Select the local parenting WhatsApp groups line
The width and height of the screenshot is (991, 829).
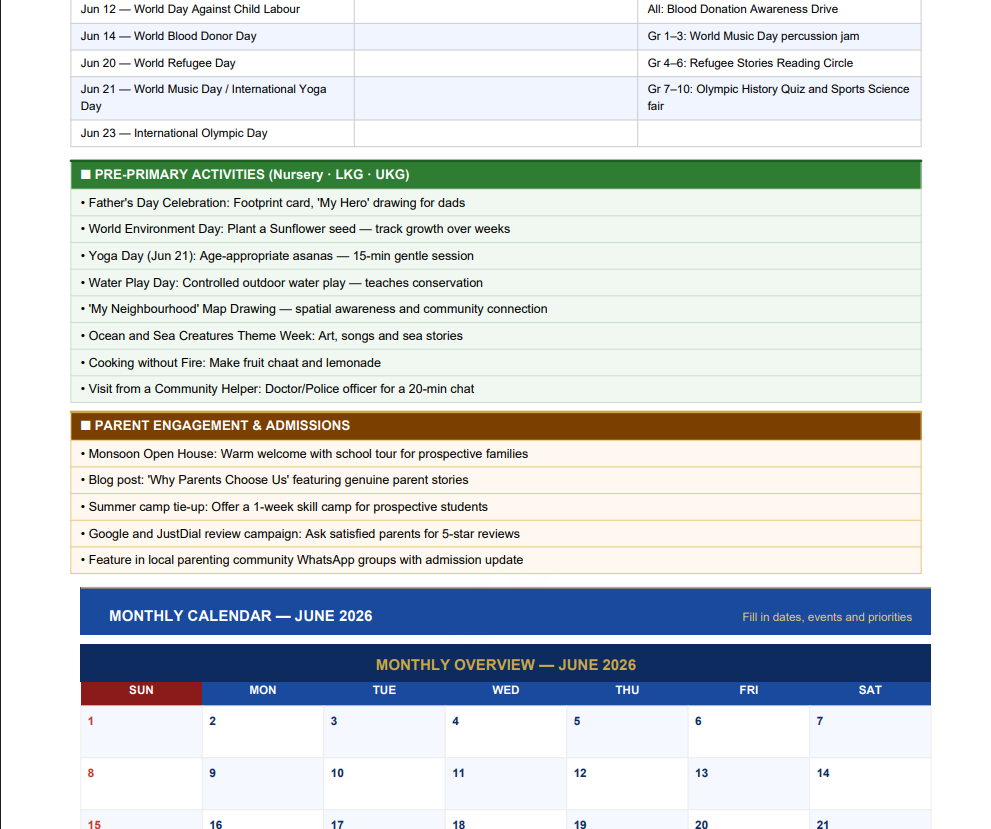(496, 560)
